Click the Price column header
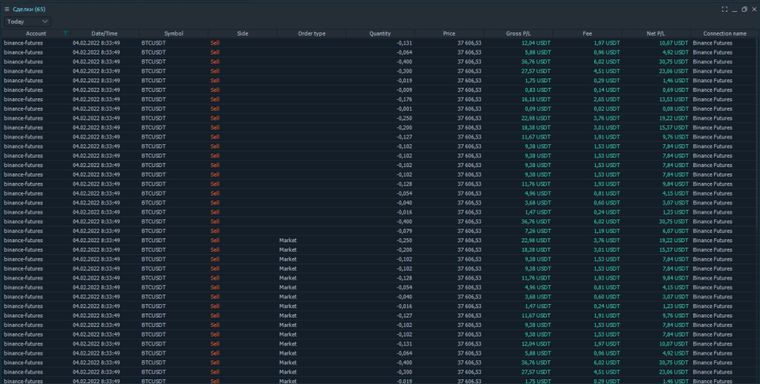760x384 pixels. tap(449, 33)
